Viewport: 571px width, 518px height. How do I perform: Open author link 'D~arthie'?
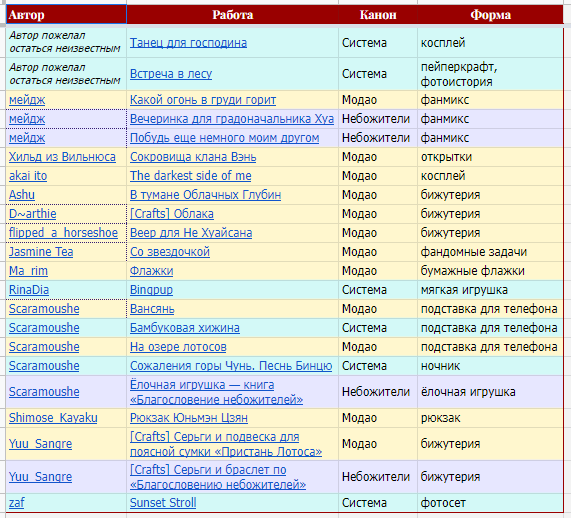[x=32, y=213]
